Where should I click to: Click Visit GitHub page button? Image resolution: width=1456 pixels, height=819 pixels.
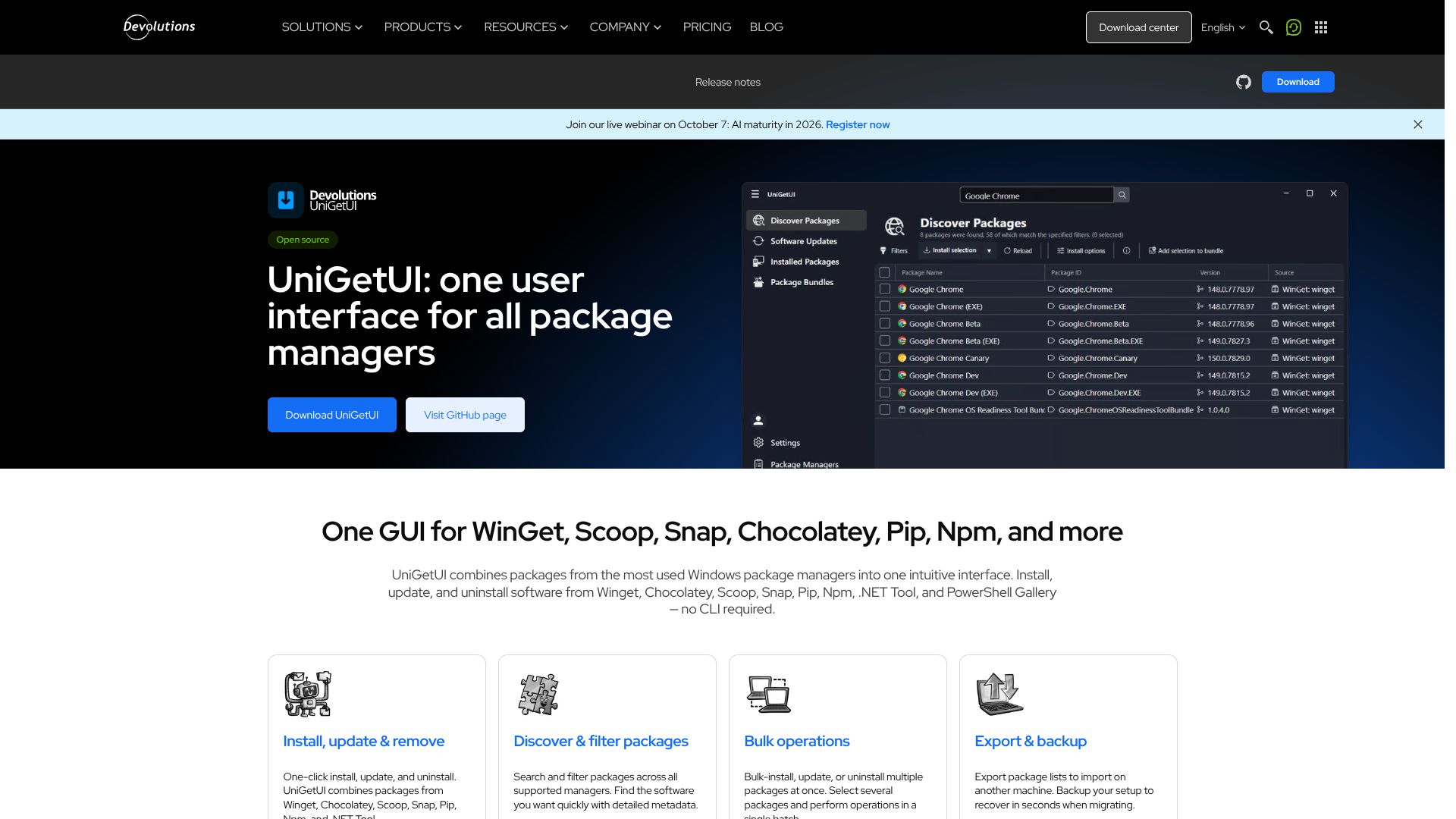tap(465, 415)
